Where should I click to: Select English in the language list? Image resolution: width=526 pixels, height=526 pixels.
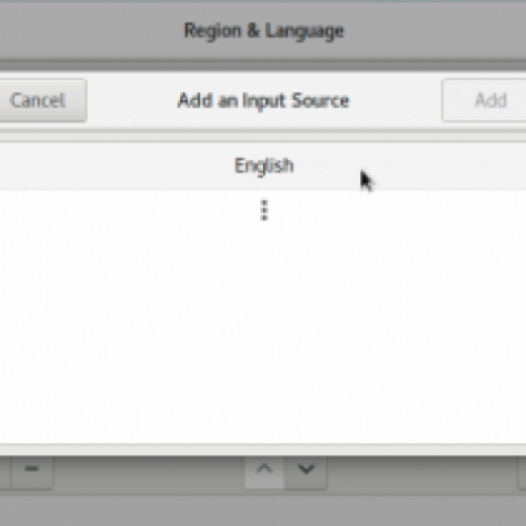point(263,166)
